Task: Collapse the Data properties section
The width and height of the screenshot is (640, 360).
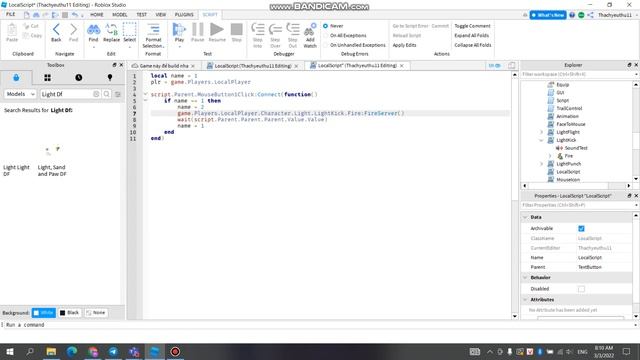Action: tap(525, 217)
